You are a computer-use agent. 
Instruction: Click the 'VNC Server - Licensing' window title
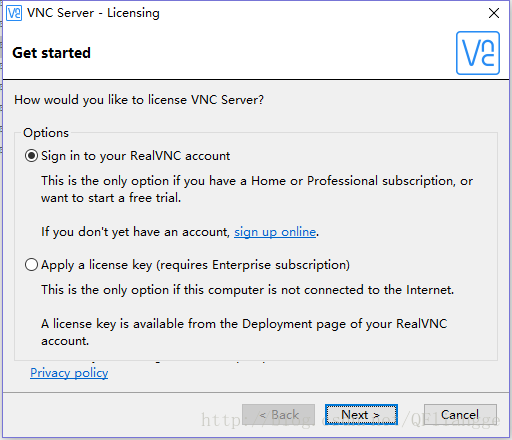pos(93,13)
